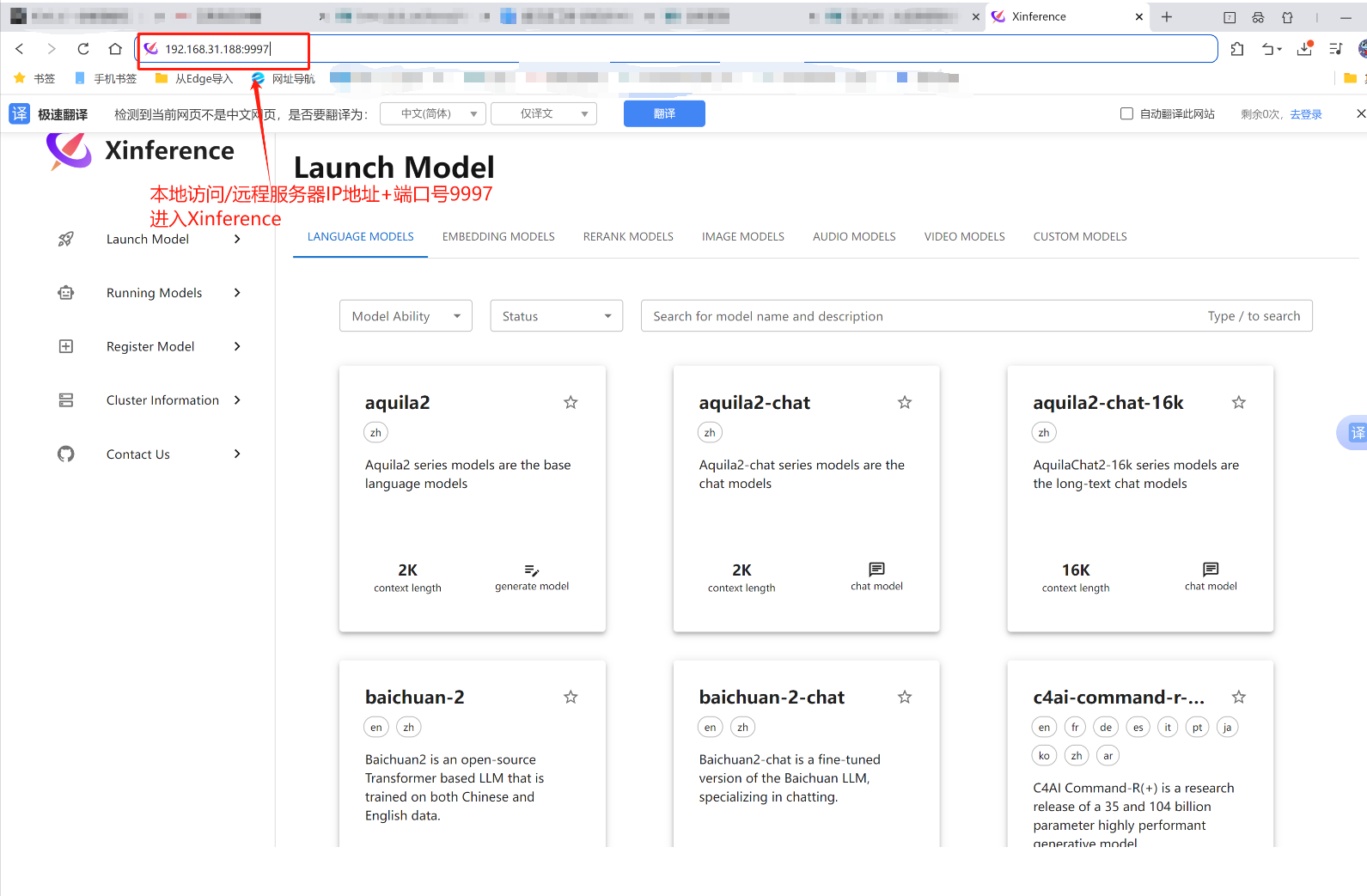Expand Cluster Information chevron
The height and width of the screenshot is (896, 1367).
point(237,400)
